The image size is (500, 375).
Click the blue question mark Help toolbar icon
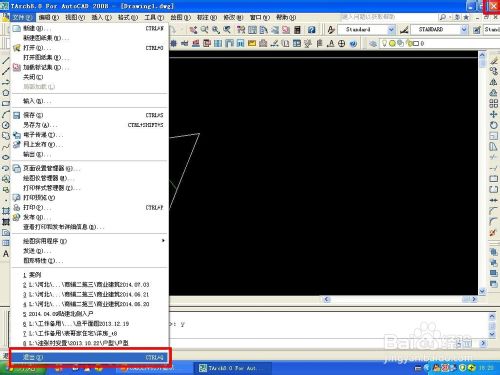[311, 30]
